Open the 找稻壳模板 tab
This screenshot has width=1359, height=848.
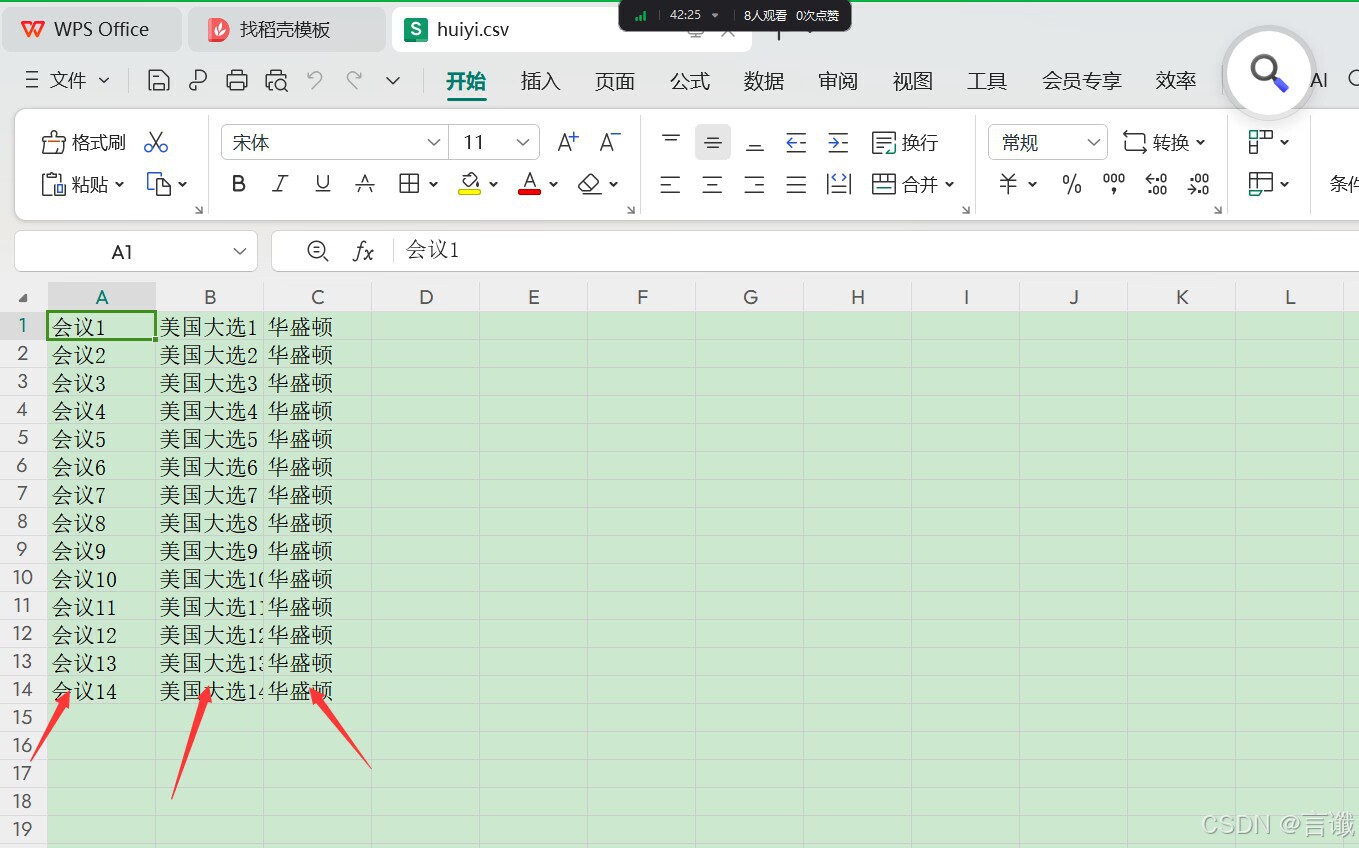(x=286, y=30)
